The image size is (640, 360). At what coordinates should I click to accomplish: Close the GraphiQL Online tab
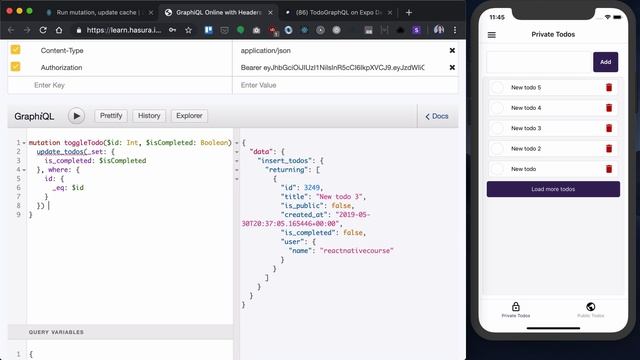tap(270, 13)
